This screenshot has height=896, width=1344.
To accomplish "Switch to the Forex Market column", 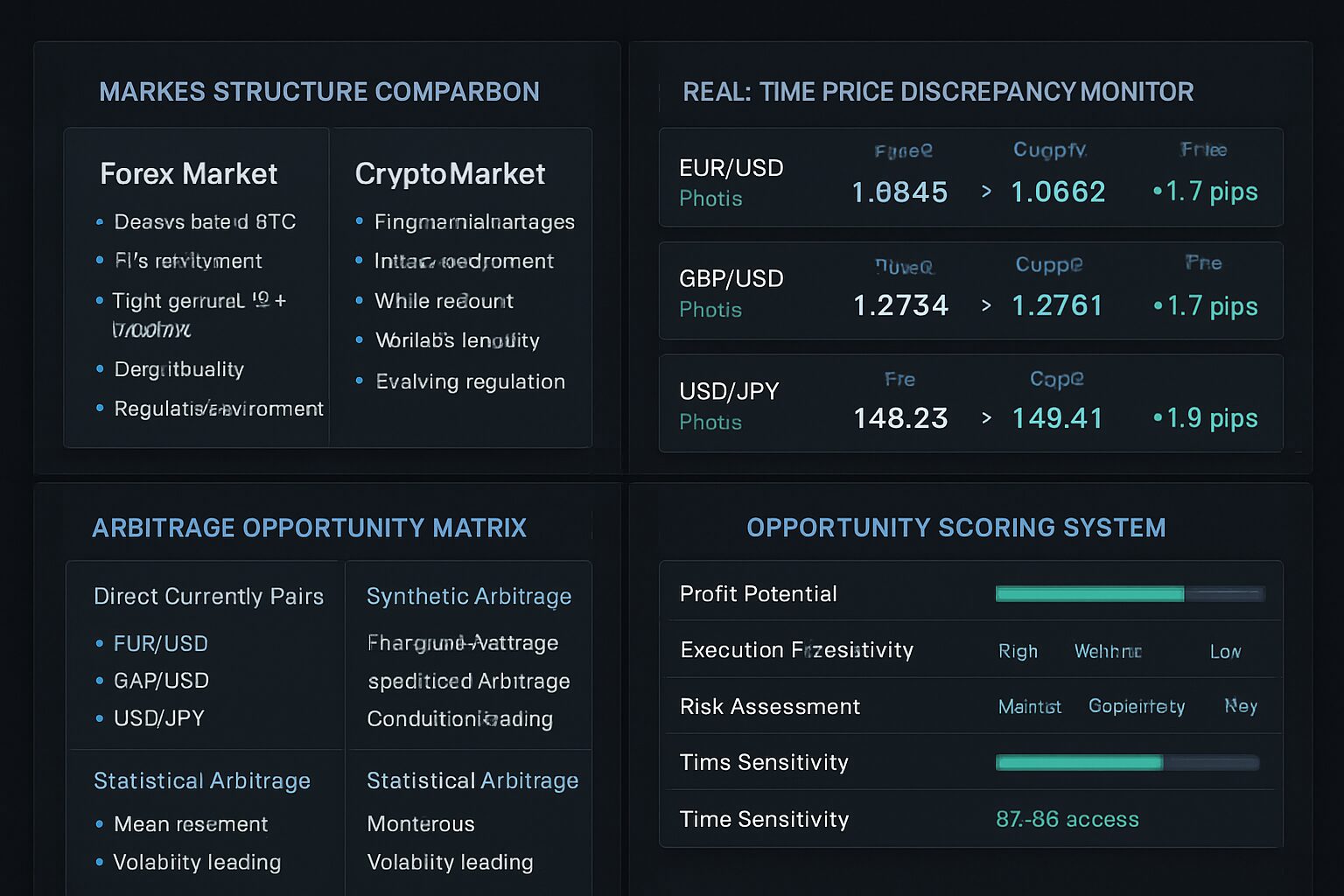I will (x=188, y=173).
